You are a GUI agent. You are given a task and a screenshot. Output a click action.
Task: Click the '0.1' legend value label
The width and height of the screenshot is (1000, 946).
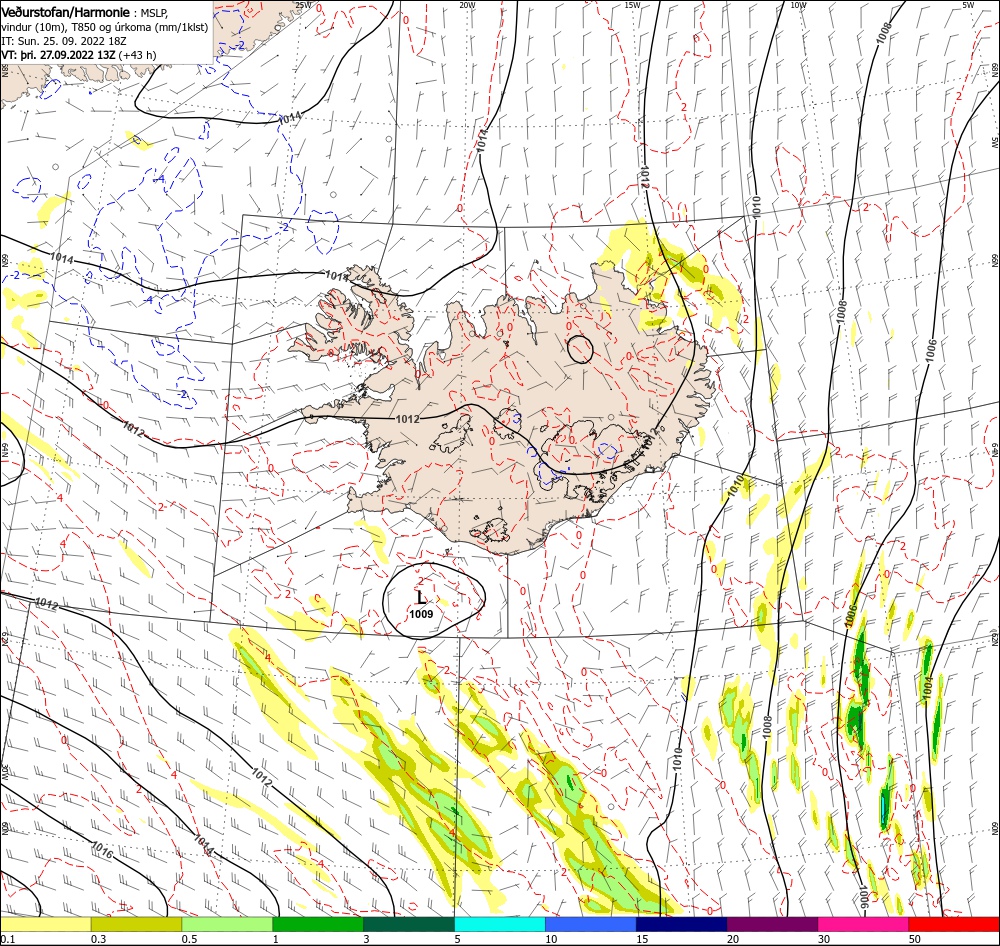7,939
